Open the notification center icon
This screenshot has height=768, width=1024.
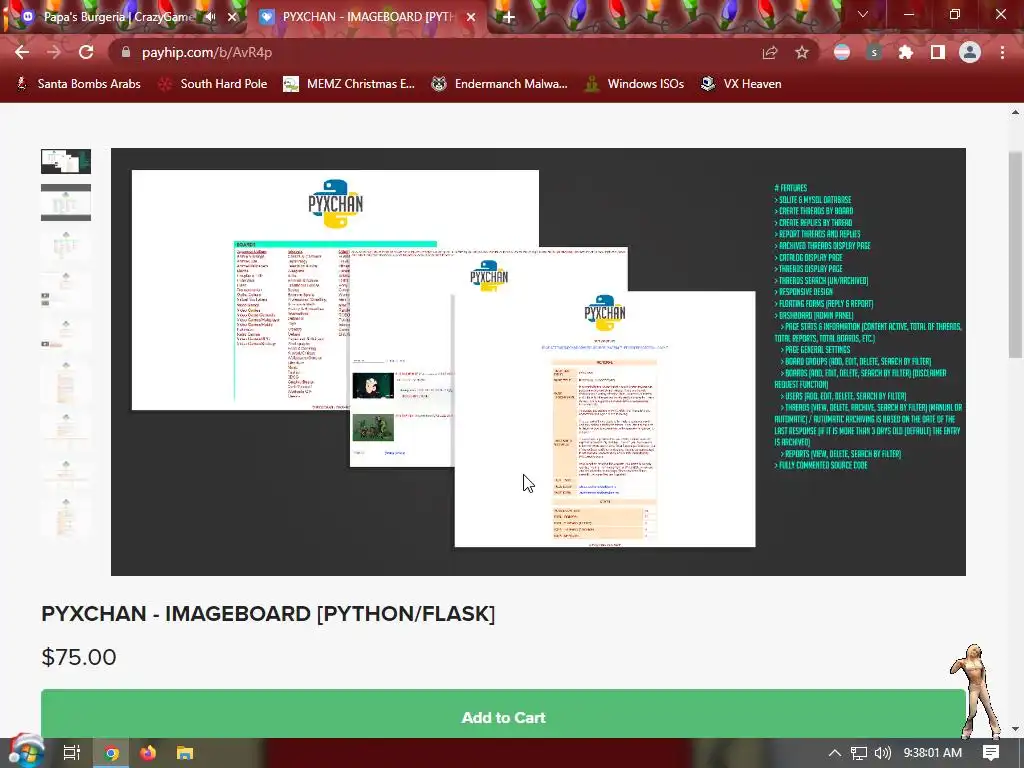pyautogui.click(x=991, y=753)
